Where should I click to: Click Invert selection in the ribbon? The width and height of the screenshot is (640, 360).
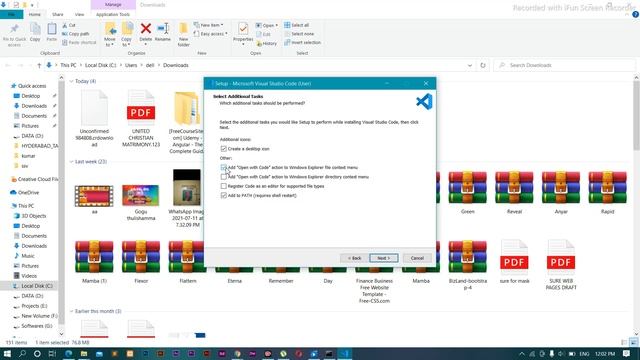302,42
